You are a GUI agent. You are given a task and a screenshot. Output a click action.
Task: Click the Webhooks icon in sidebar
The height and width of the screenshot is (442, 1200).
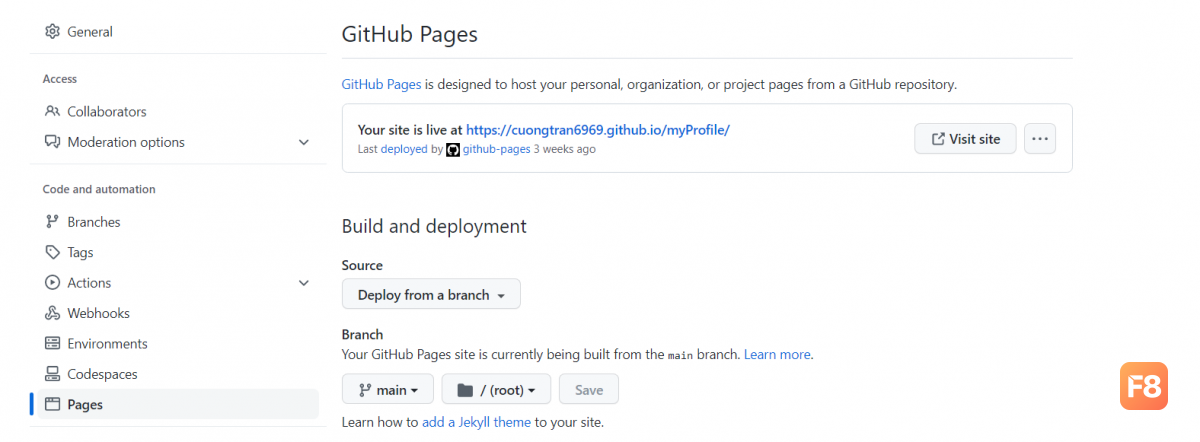pyautogui.click(x=52, y=313)
